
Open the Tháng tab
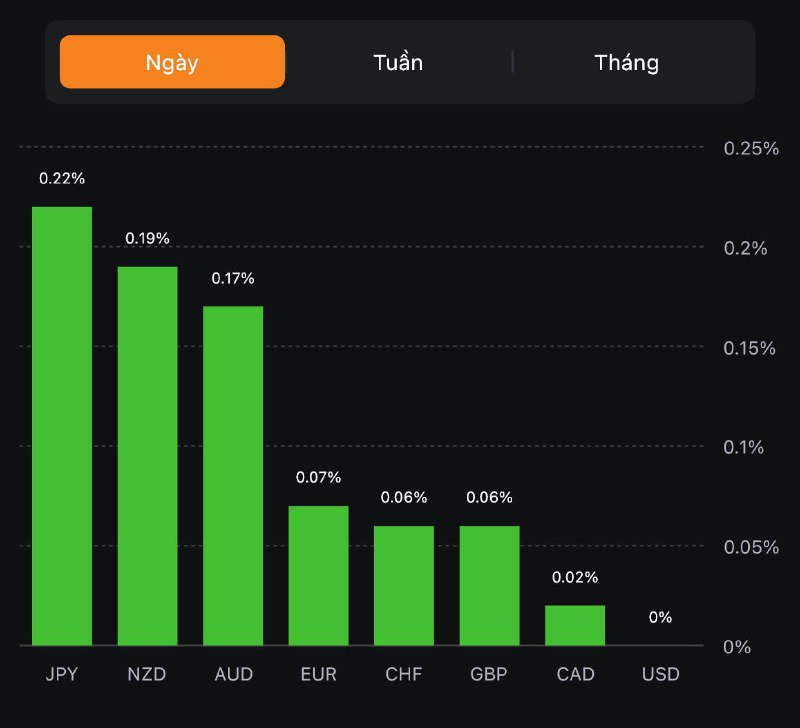coord(627,62)
